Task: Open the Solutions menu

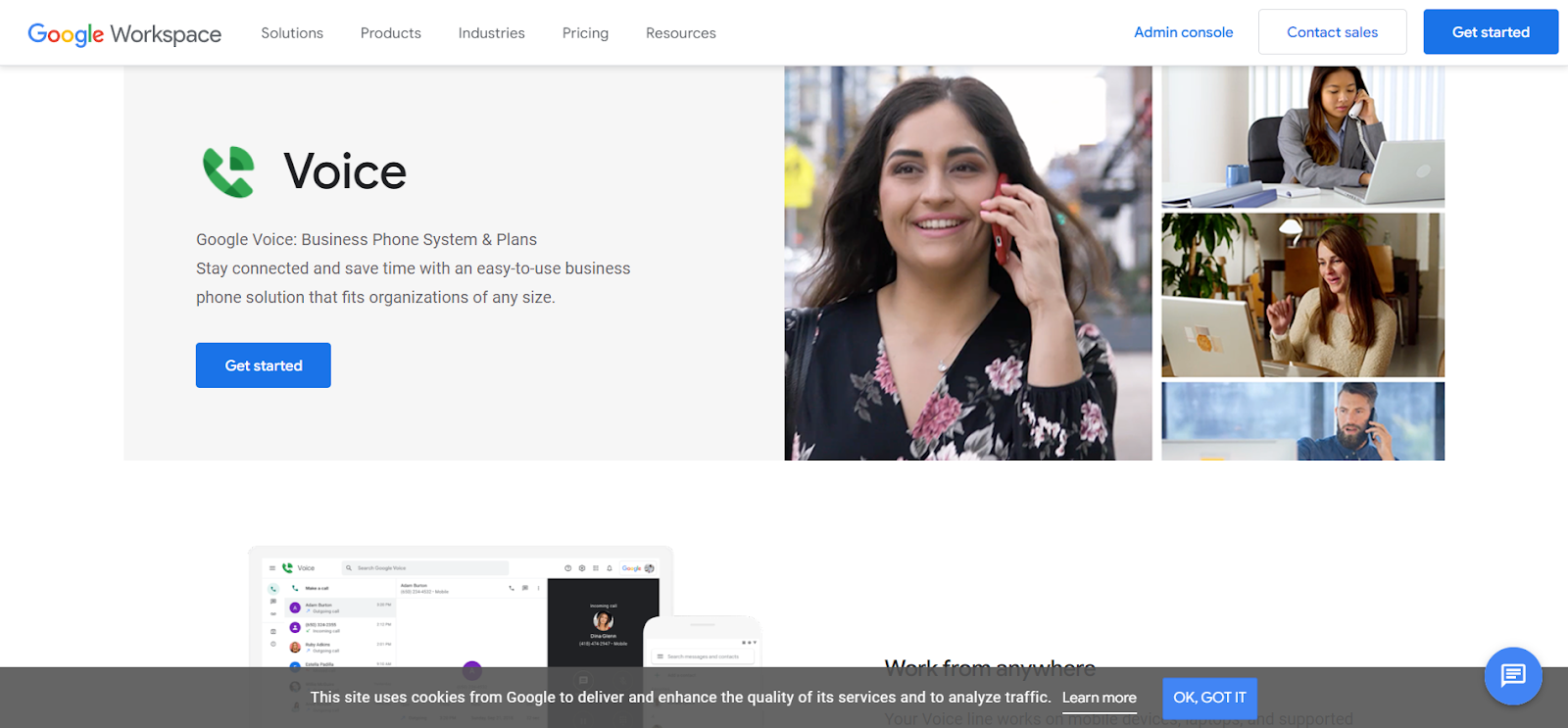Action: point(292,33)
